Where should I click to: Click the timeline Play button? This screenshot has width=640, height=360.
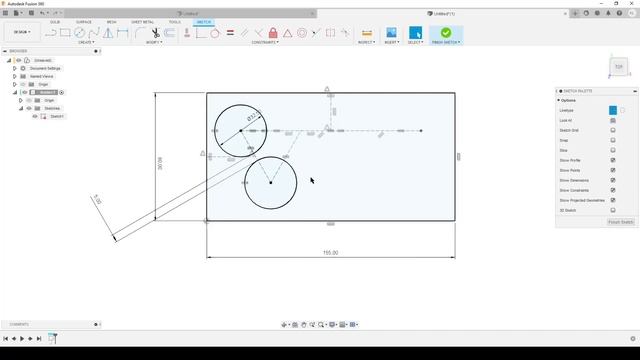tap(22, 338)
